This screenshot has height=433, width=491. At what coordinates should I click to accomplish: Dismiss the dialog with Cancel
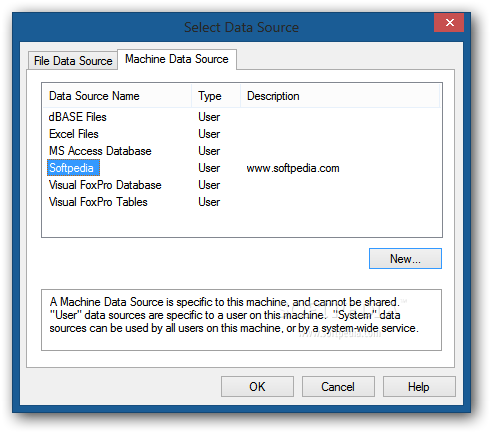338,387
